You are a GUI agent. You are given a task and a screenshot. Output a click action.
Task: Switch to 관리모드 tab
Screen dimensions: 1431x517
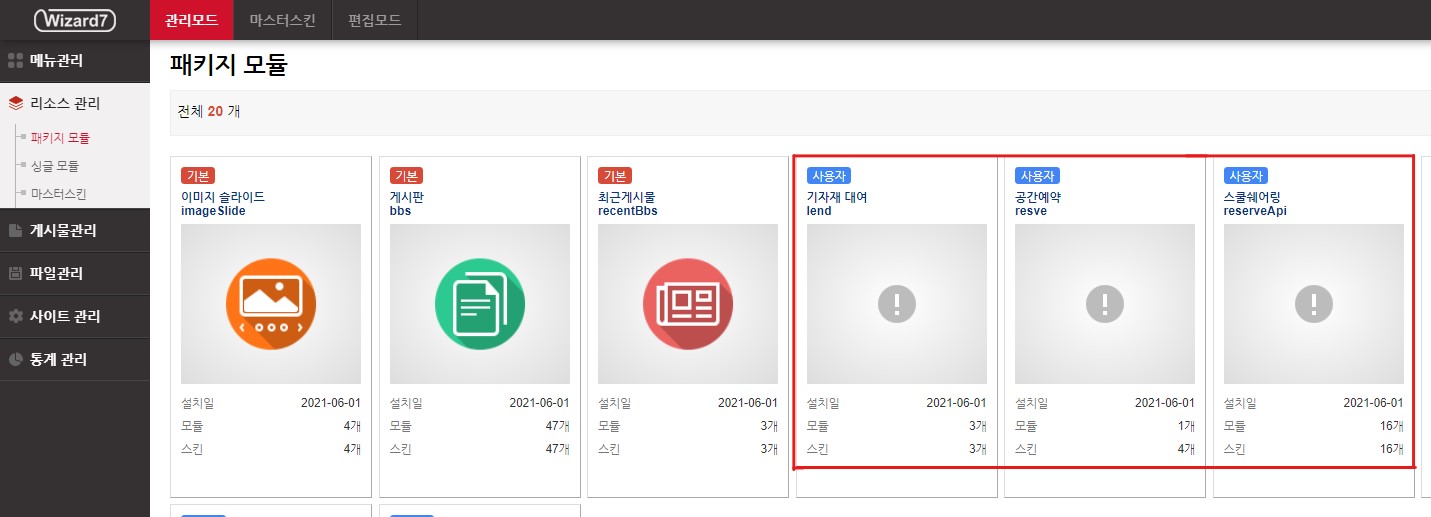192,20
